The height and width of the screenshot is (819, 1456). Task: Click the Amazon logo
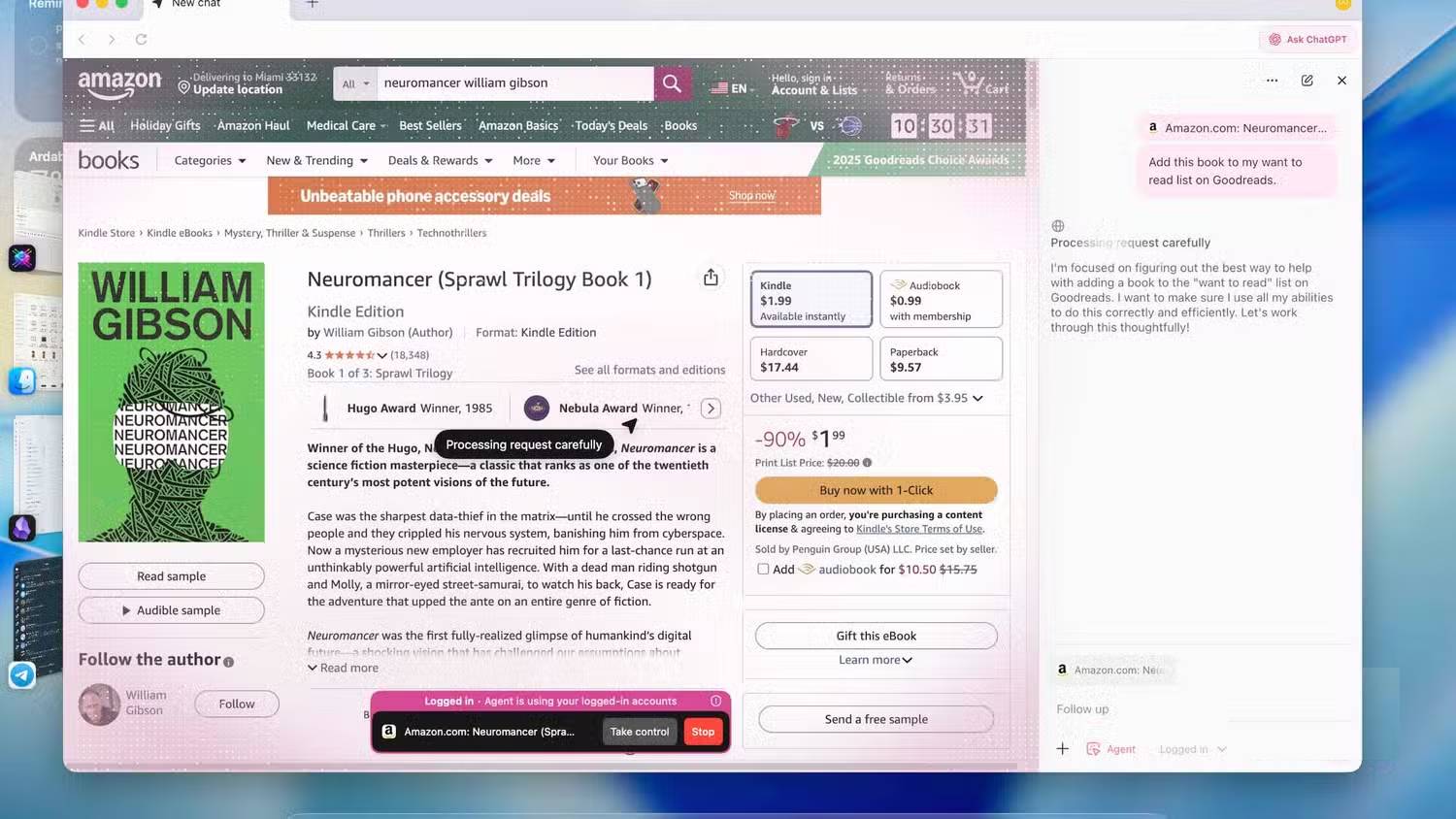click(x=119, y=84)
